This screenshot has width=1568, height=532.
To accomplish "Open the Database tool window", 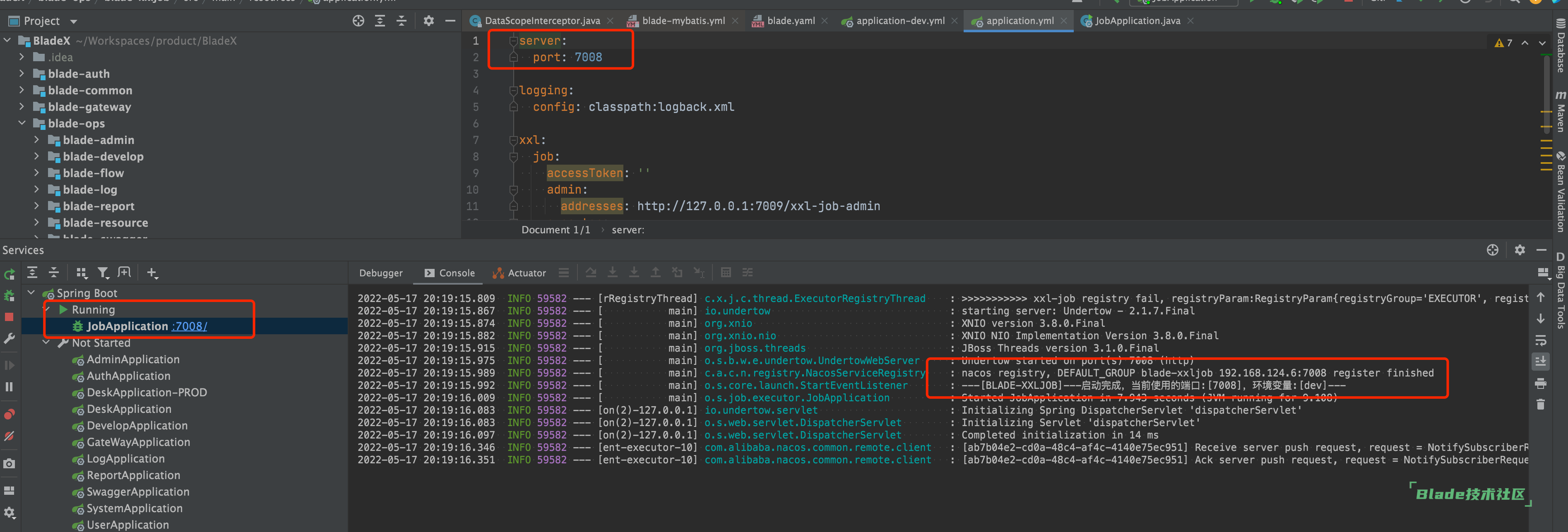I will 1561,46.
